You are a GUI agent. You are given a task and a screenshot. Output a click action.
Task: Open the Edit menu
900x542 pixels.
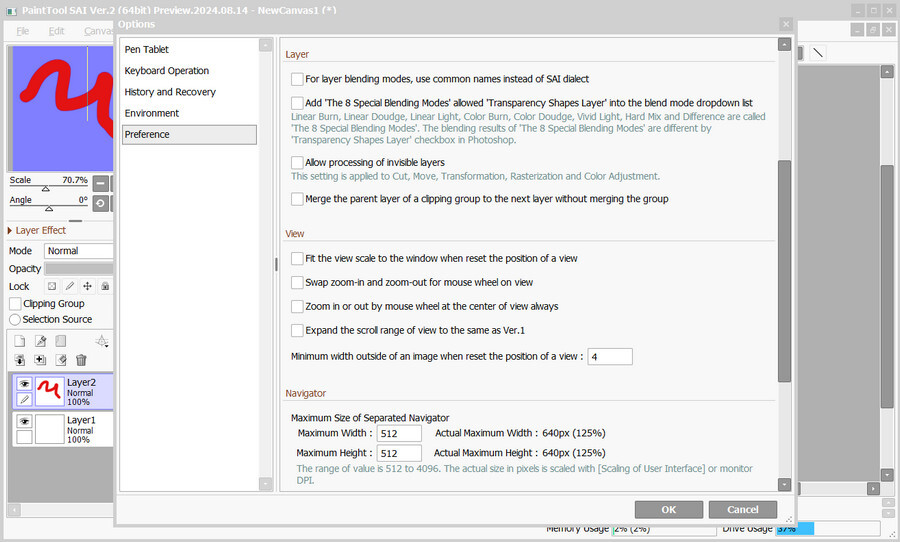click(x=56, y=31)
